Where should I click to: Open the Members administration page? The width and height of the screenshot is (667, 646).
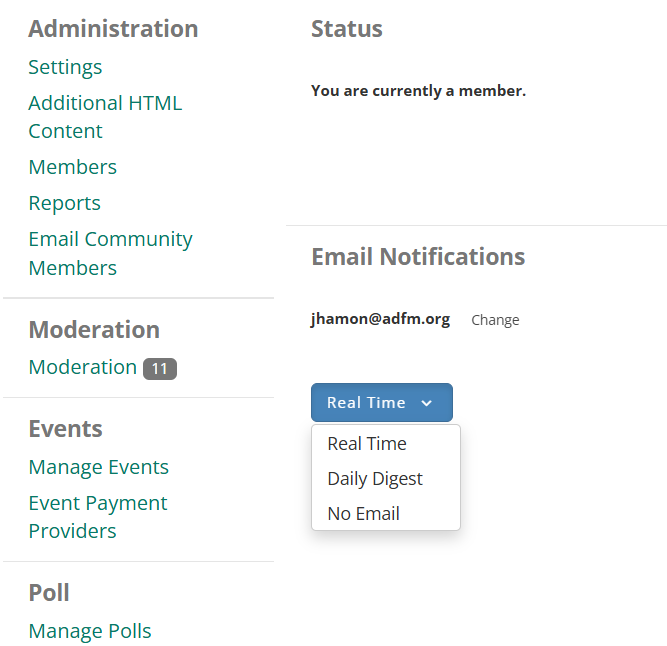tap(73, 167)
